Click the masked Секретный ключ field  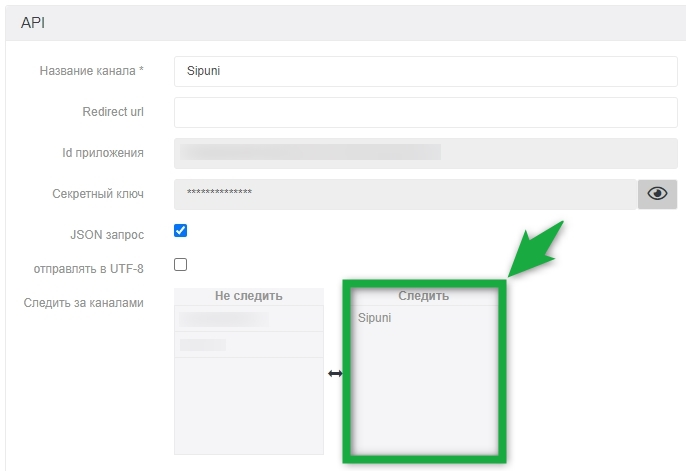tap(405, 194)
